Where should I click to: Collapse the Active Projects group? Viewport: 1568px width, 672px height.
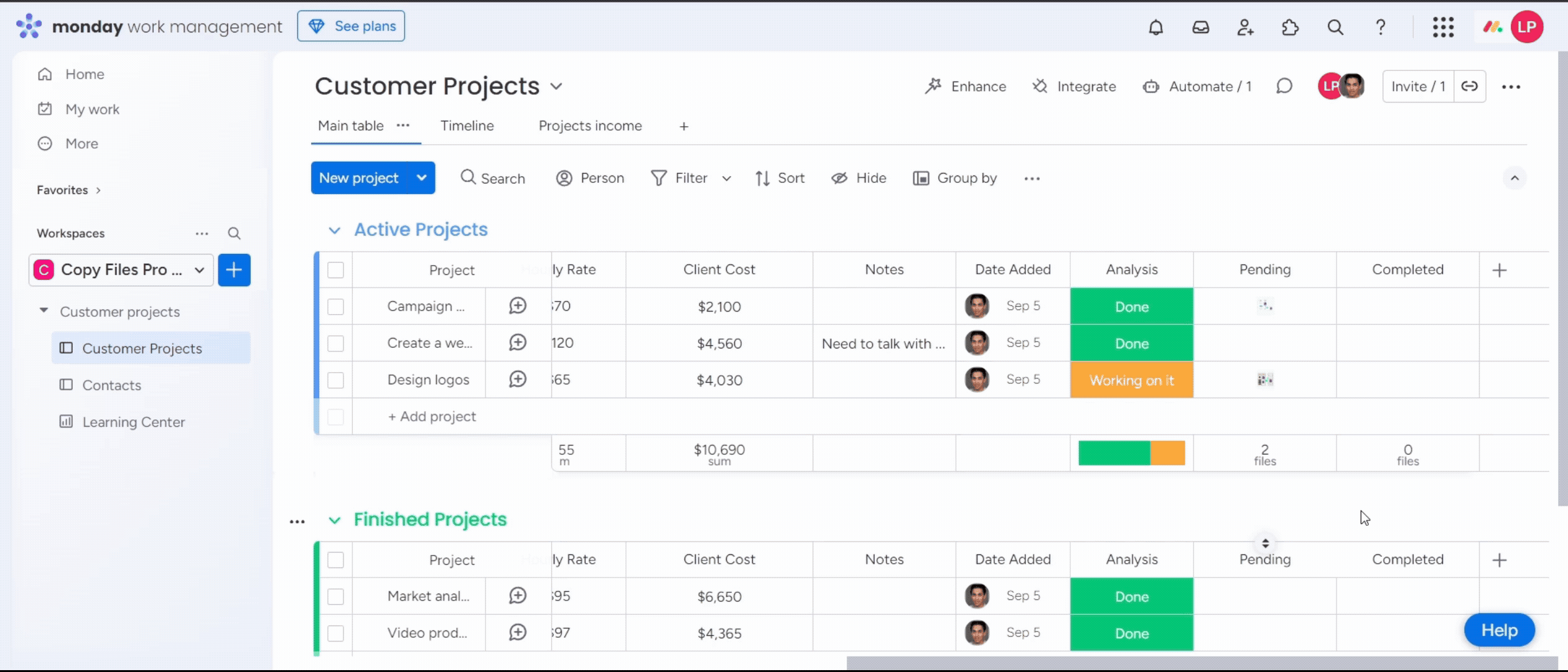pos(335,230)
